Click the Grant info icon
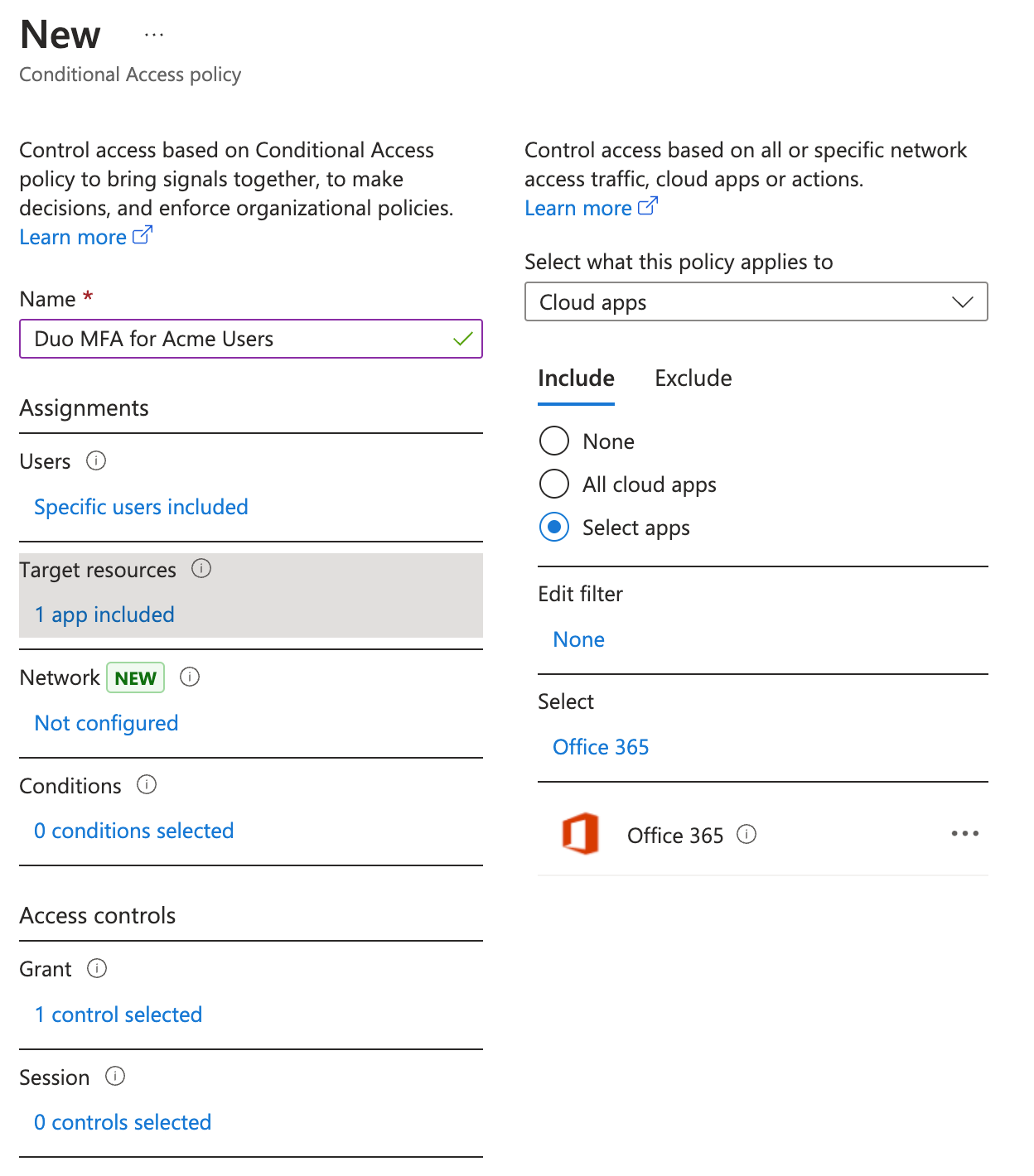The width and height of the screenshot is (1034, 1176). (x=97, y=969)
